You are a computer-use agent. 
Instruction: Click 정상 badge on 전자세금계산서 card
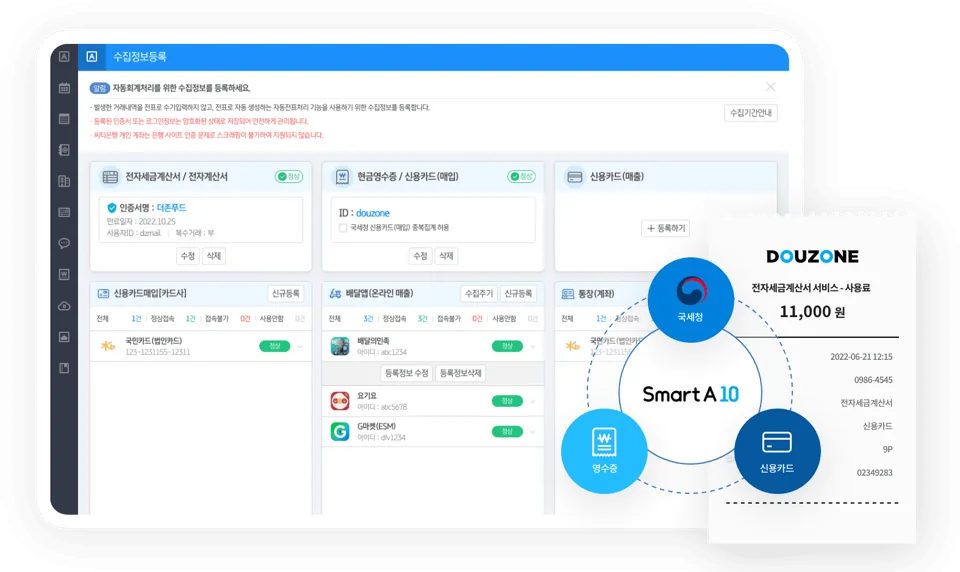289,176
